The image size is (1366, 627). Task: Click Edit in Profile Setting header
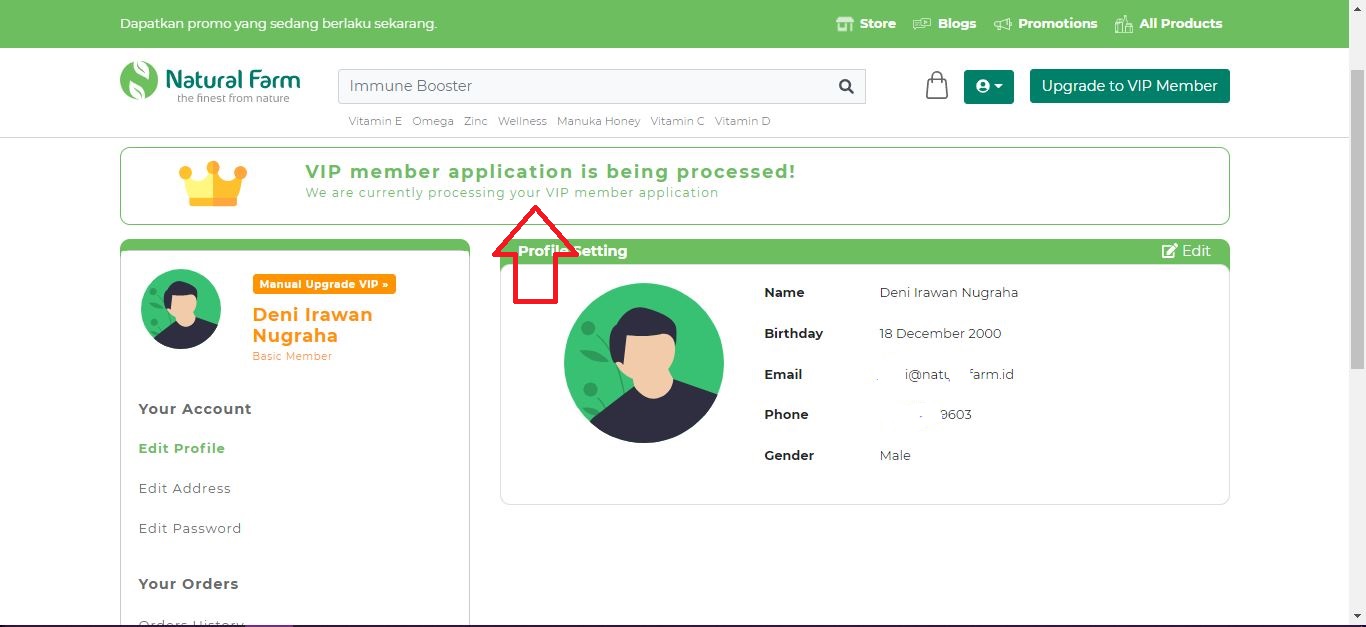pos(1186,251)
